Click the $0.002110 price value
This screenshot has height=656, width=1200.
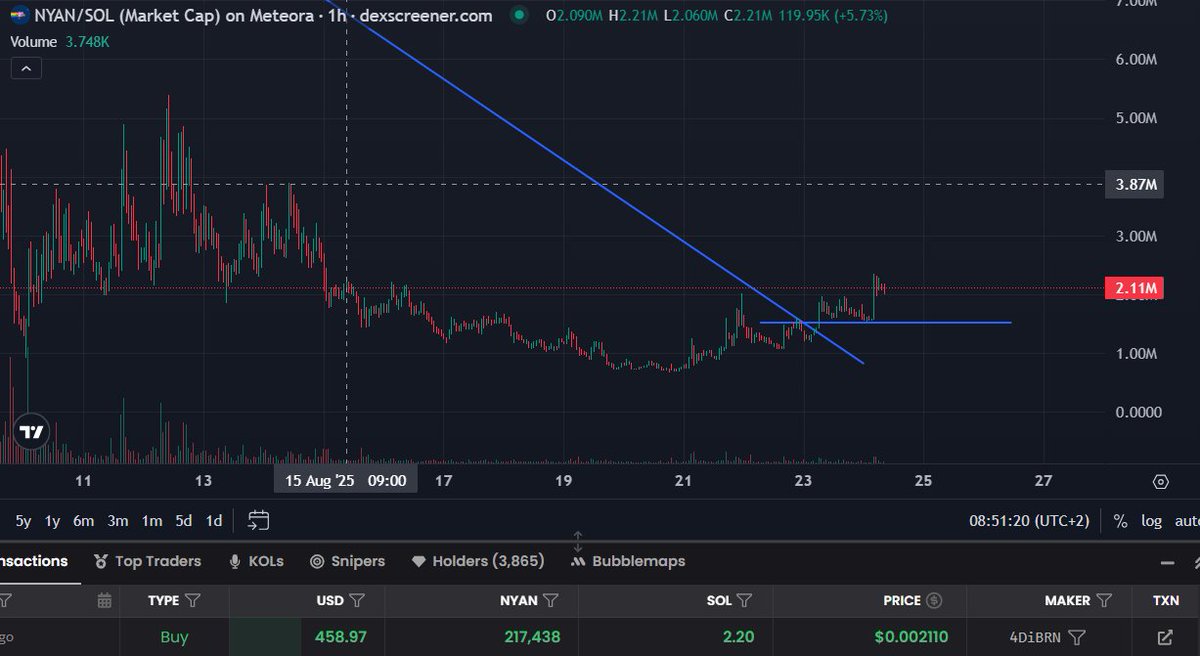(x=910, y=637)
